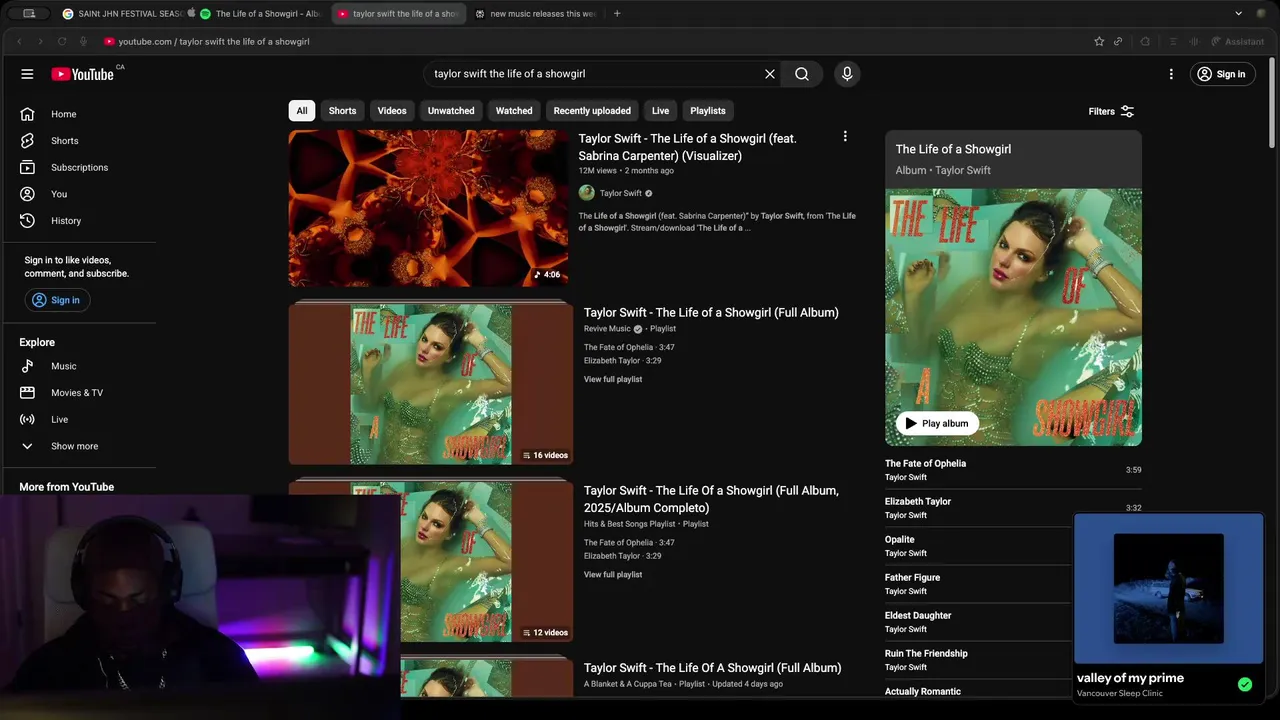Open valley of my prime mini player
The height and width of the screenshot is (720, 1280).
point(1168,607)
